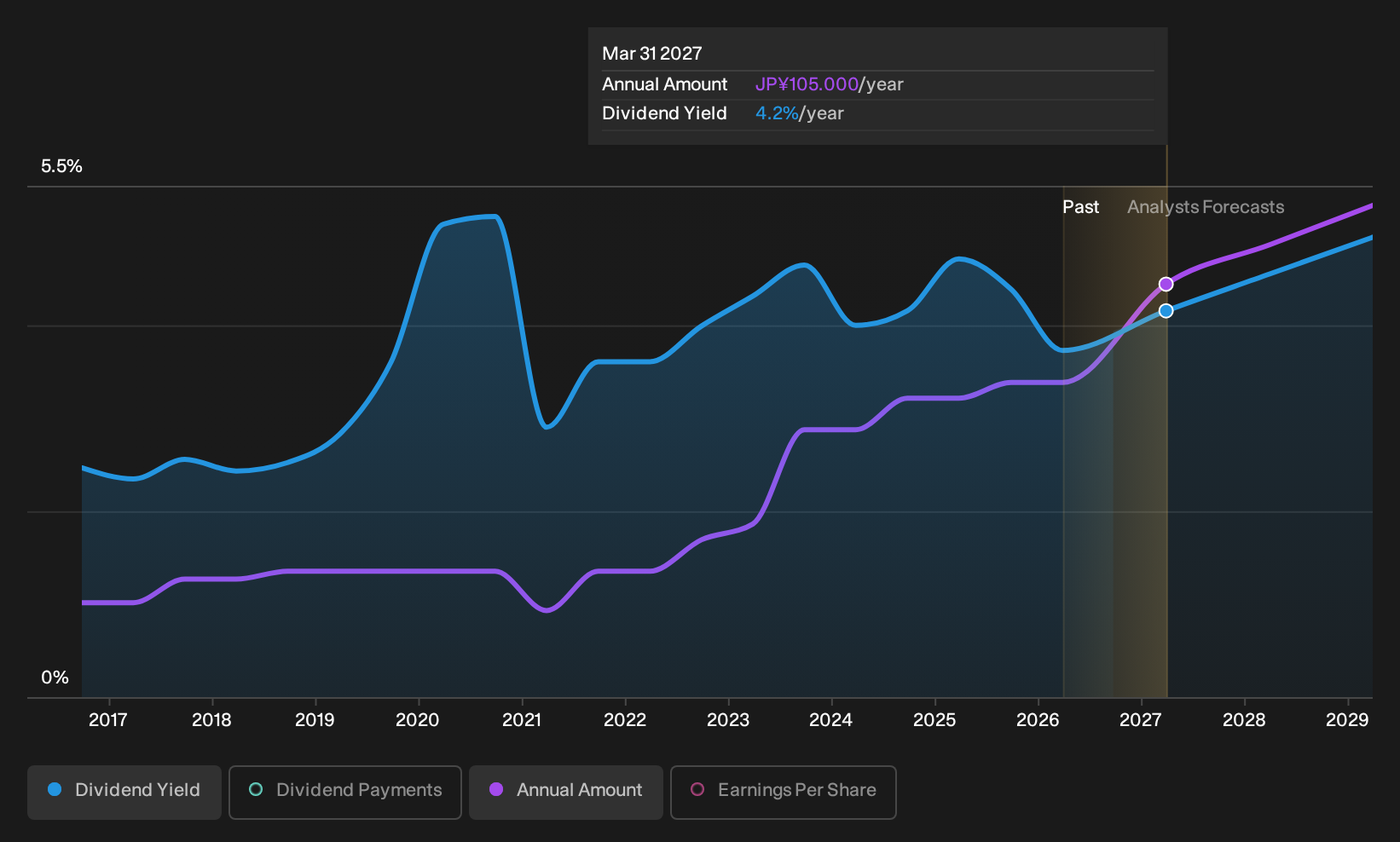
Task: Click the Past region label
Action: (1080, 207)
